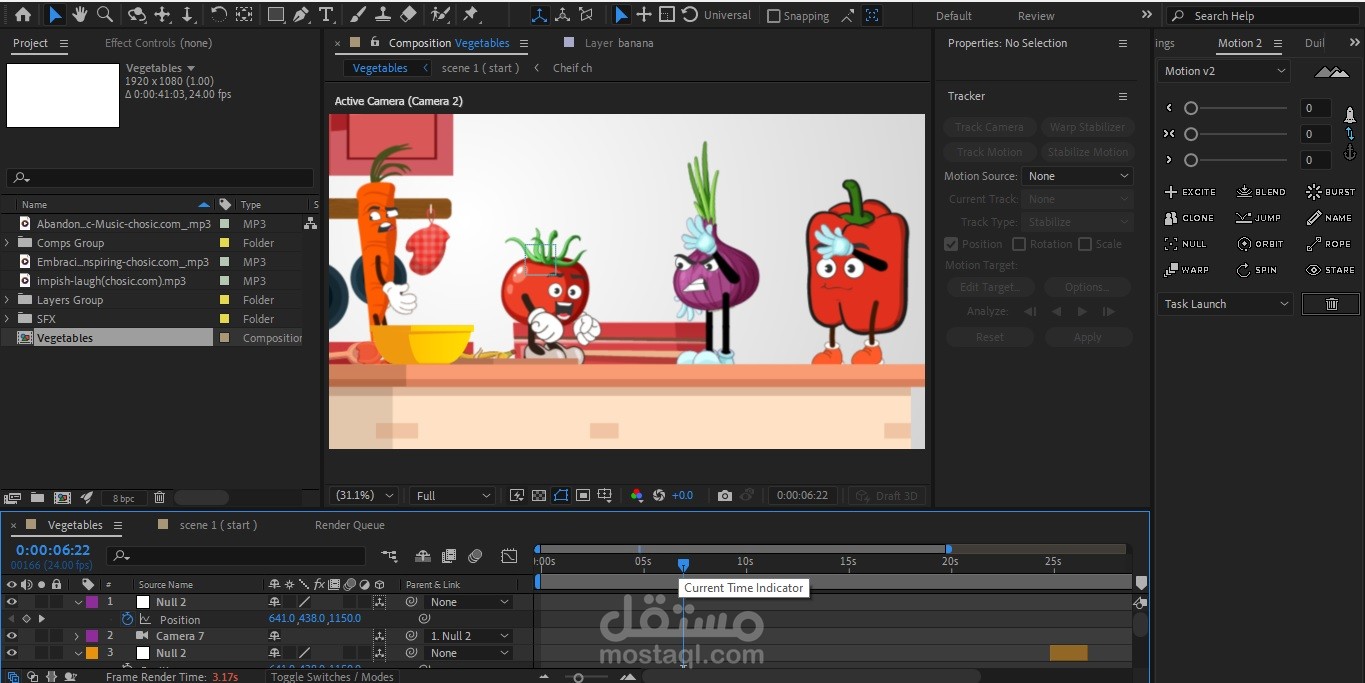Click Toggle Switches / Modes button
Screen dimensions: 1365x683
(x=332, y=677)
